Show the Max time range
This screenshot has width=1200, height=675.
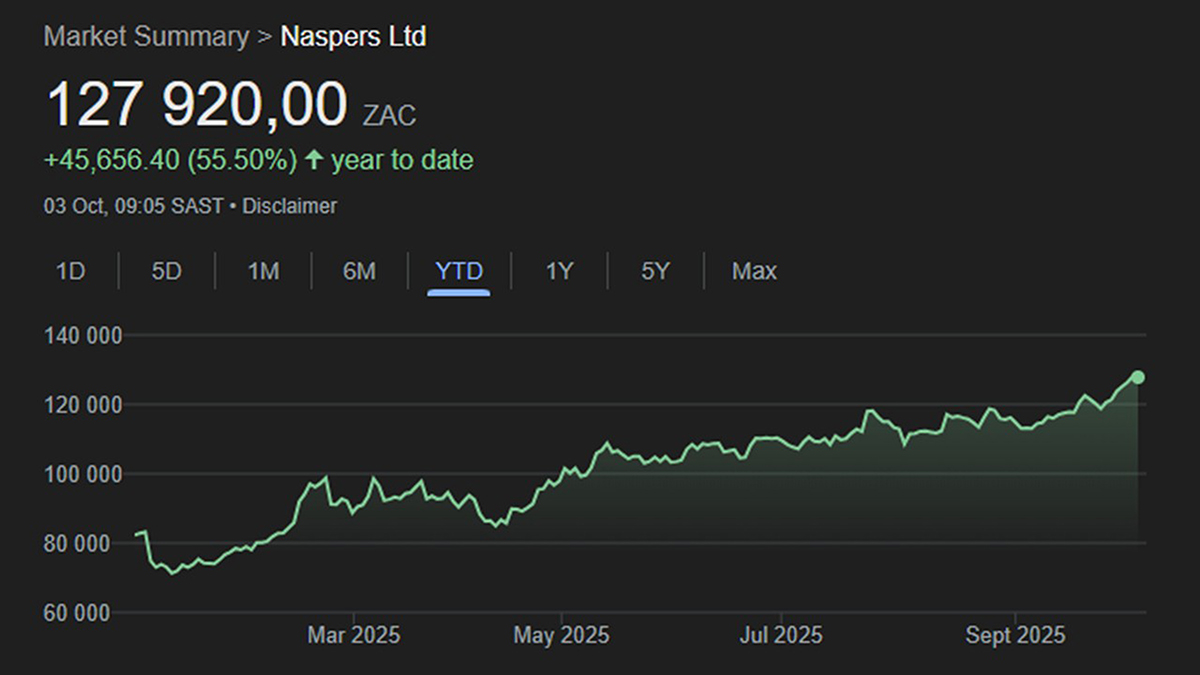click(x=754, y=271)
